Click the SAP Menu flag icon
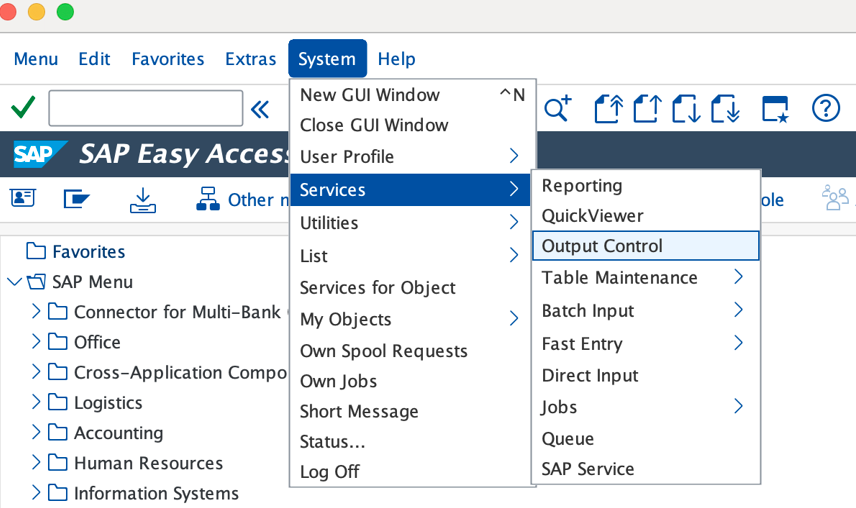The image size is (856, 508). click(76, 199)
